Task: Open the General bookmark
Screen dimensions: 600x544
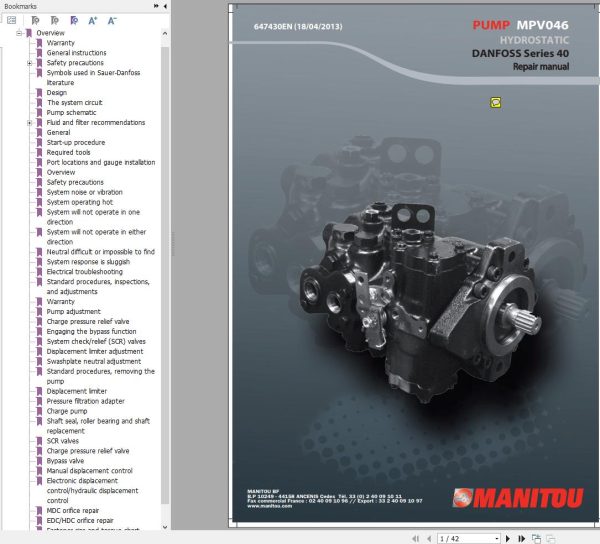Action: point(58,132)
